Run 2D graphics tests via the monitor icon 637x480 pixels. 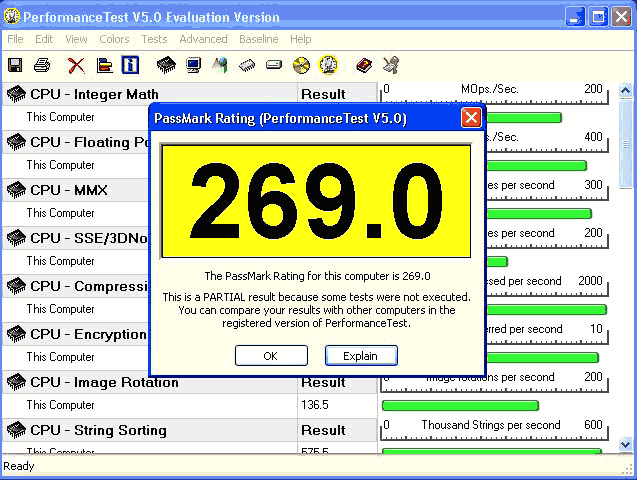point(194,65)
